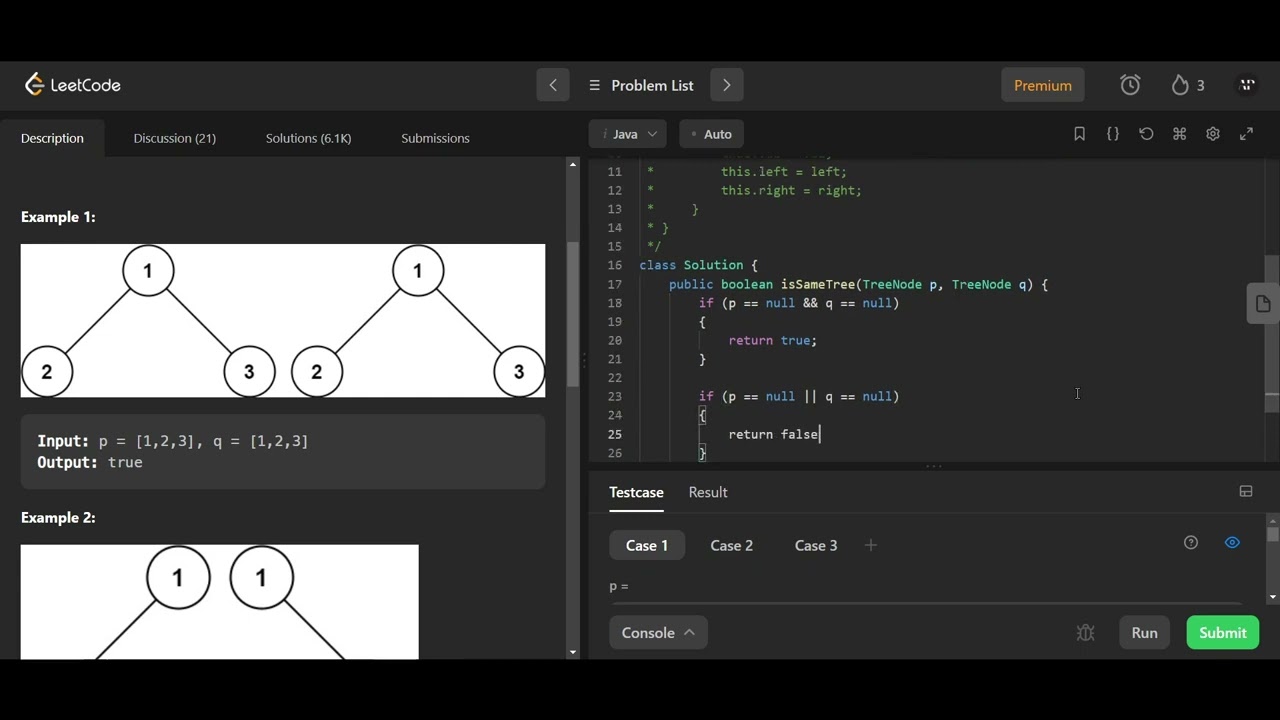Select testcase Case 1
Screen dimensions: 1280x720
(647, 545)
